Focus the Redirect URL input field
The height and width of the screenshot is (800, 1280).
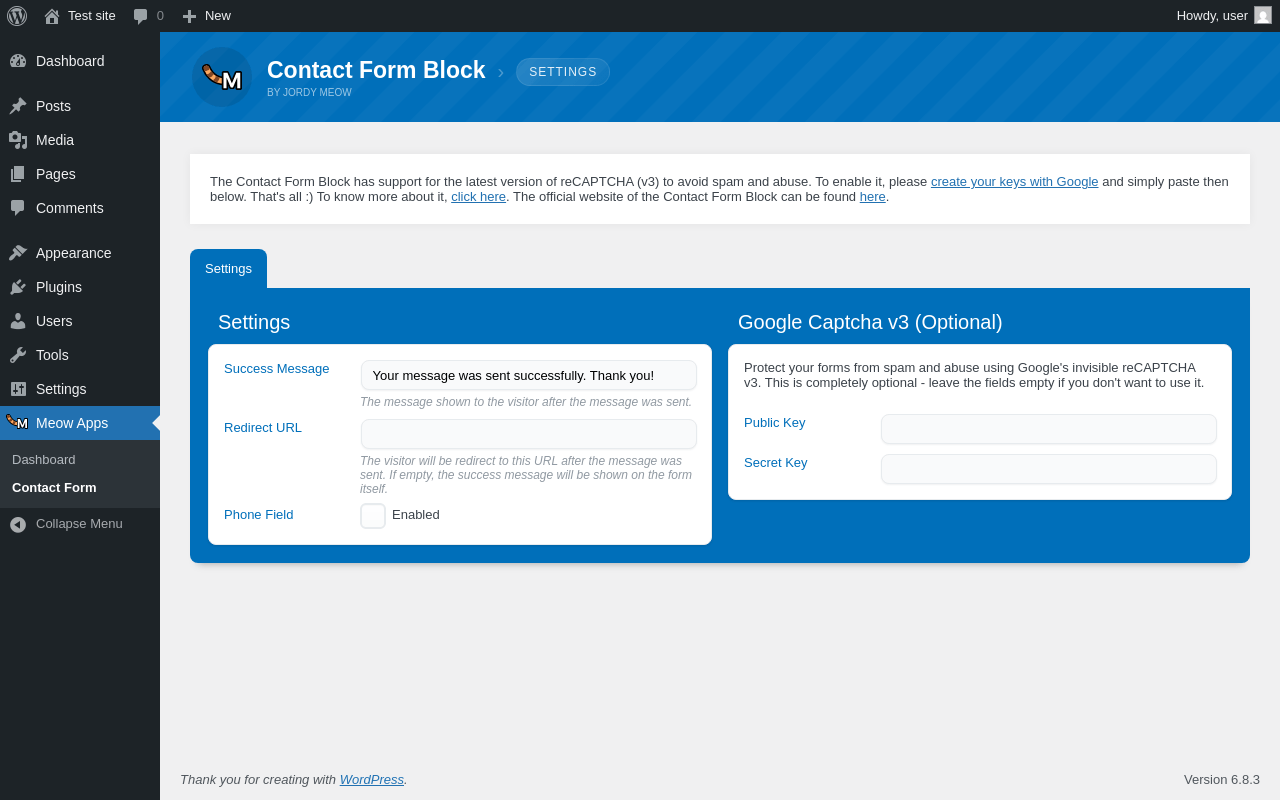[529, 434]
